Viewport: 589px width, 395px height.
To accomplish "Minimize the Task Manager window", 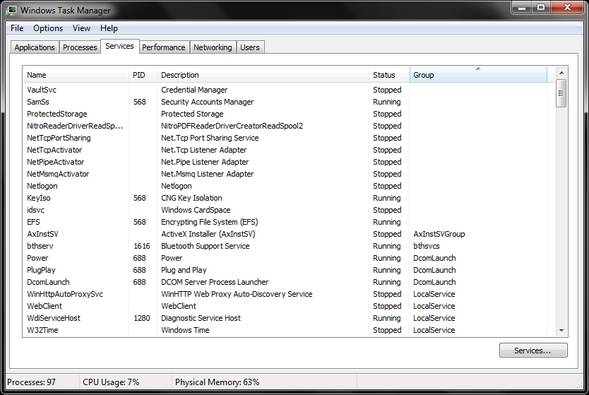I will tap(522, 8).
